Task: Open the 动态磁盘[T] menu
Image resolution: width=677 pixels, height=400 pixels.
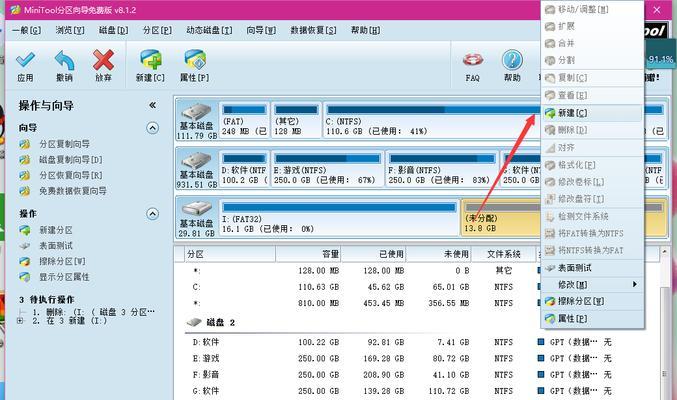Action: coord(209,30)
